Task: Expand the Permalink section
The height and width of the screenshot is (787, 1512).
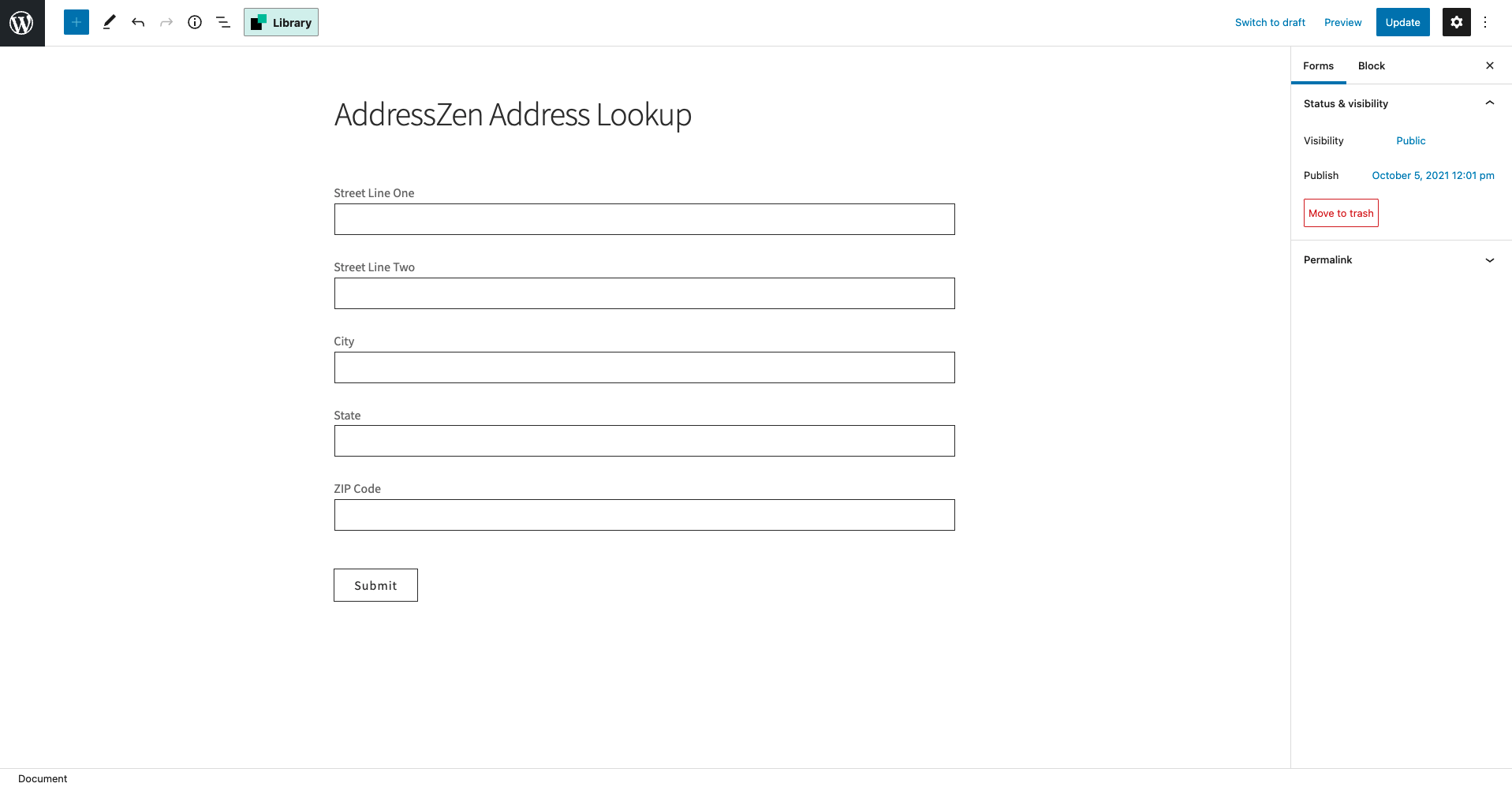Action: pyautogui.click(x=1489, y=260)
